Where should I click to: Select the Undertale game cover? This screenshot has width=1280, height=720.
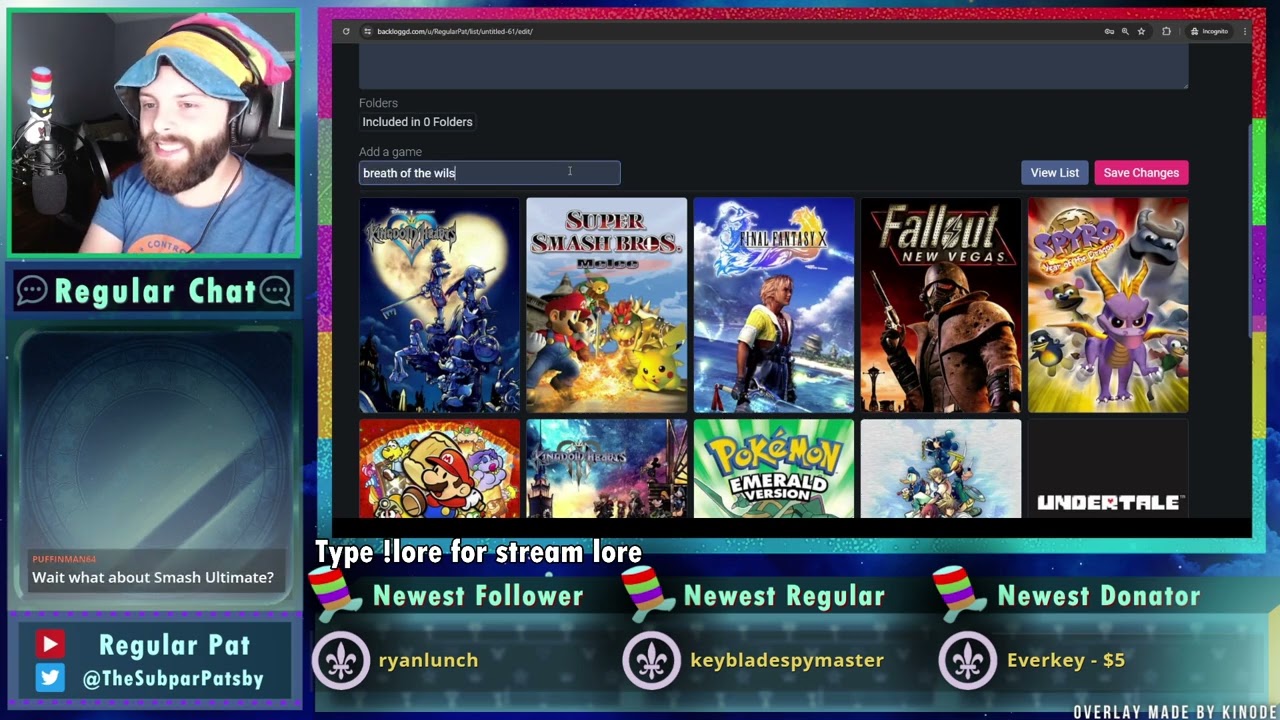tap(1108, 468)
